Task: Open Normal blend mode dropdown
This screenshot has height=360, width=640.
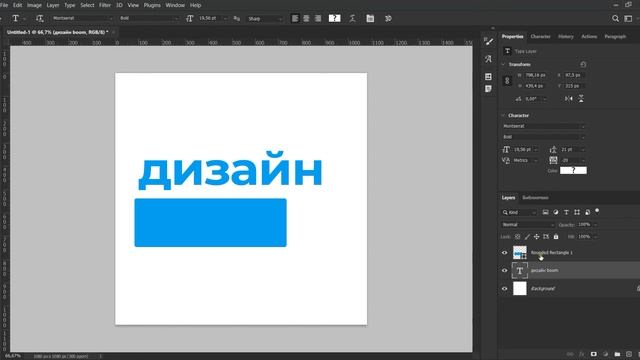Action: [528, 225]
